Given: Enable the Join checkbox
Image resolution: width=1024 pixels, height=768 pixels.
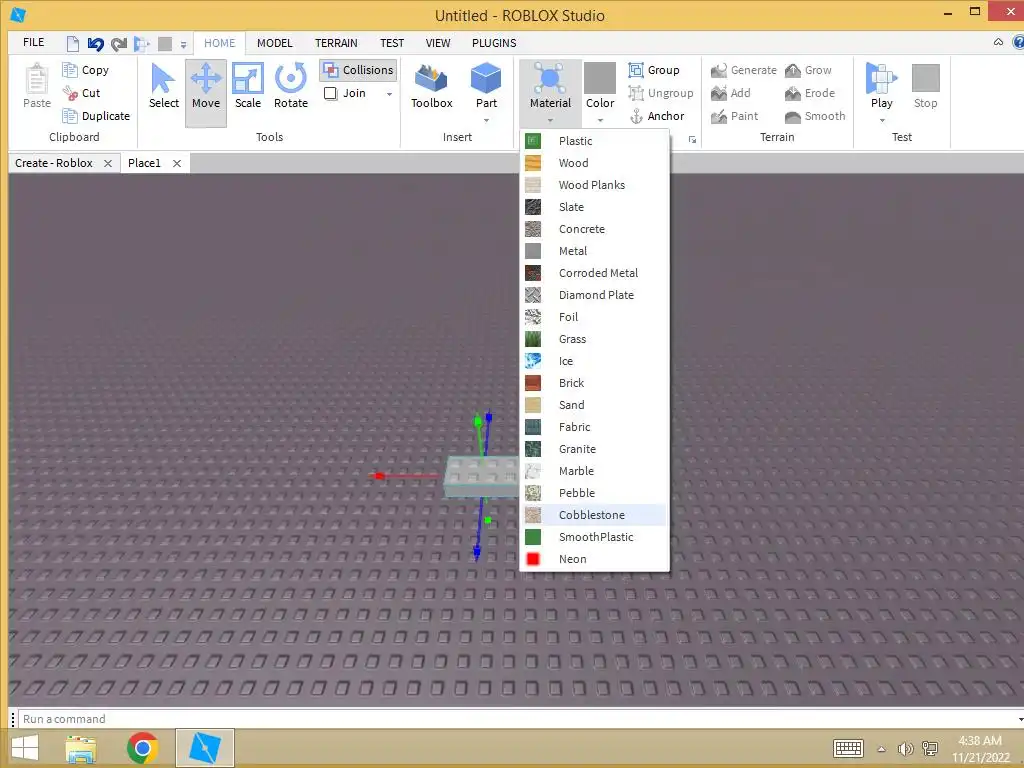Looking at the screenshot, I should pyautogui.click(x=330, y=93).
